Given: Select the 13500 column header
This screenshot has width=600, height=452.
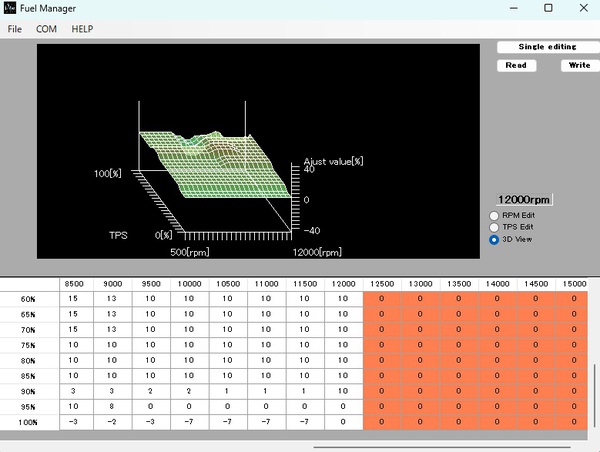Looking at the screenshot, I should click(x=459, y=284).
